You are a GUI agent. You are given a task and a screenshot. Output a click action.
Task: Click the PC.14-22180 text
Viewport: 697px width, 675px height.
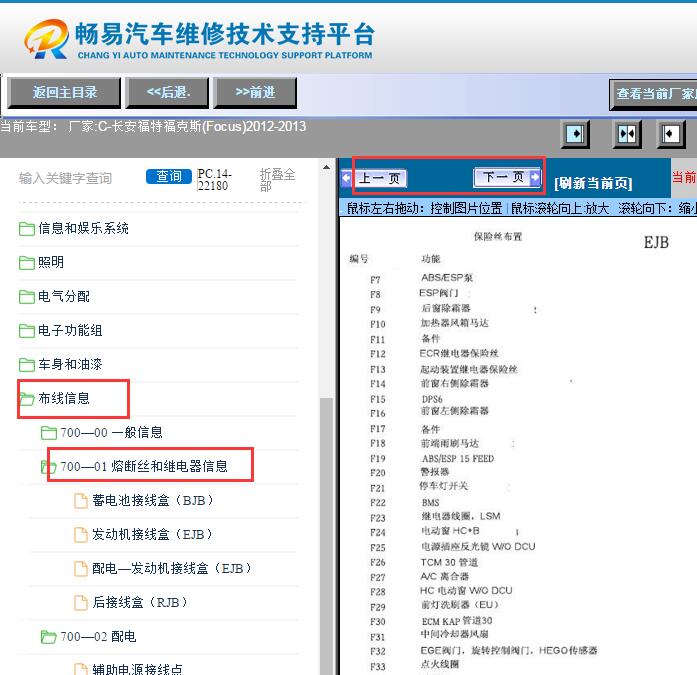(214, 180)
